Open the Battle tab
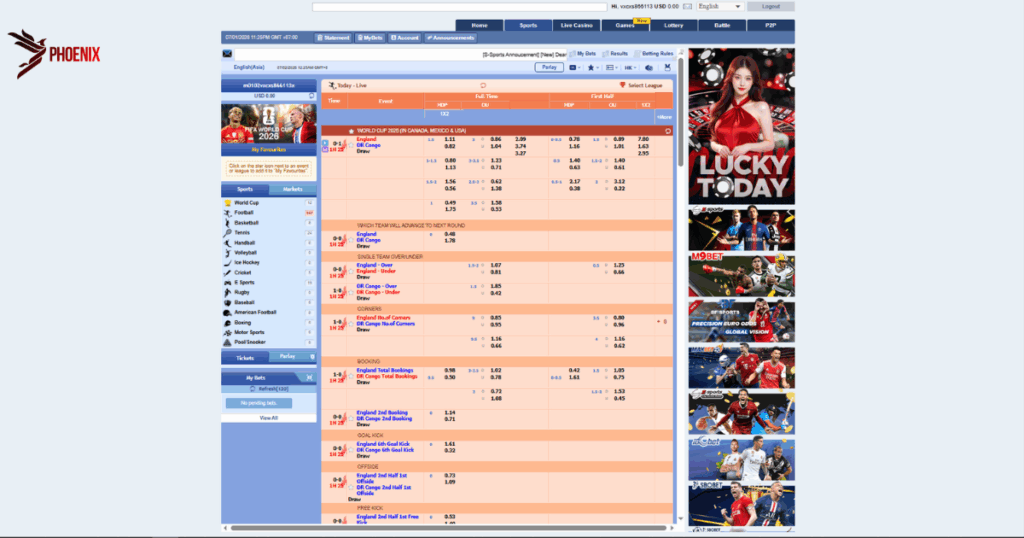The image size is (1024, 538). point(722,25)
